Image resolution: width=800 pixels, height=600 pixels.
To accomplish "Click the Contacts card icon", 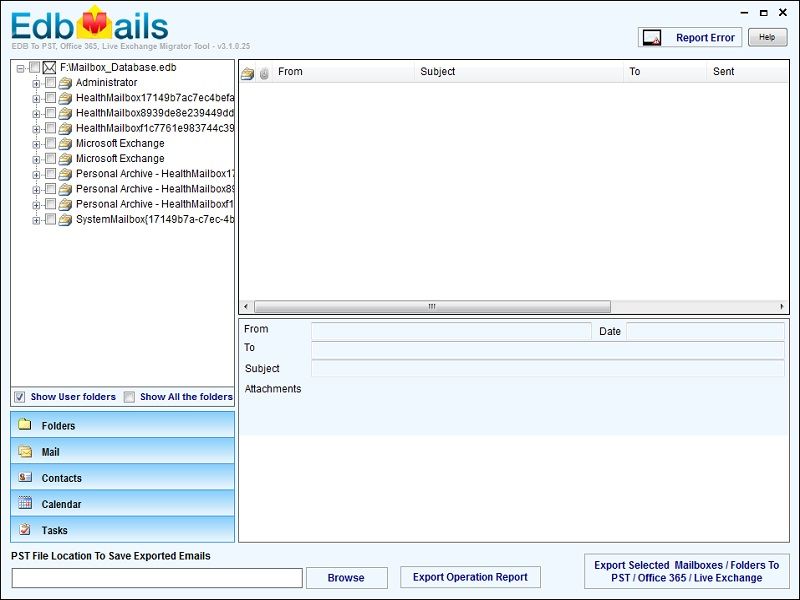I will 25,477.
